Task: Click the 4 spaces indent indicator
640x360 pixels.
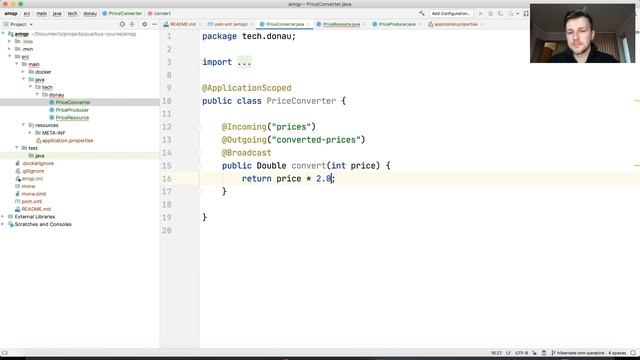Action: pos(617,353)
